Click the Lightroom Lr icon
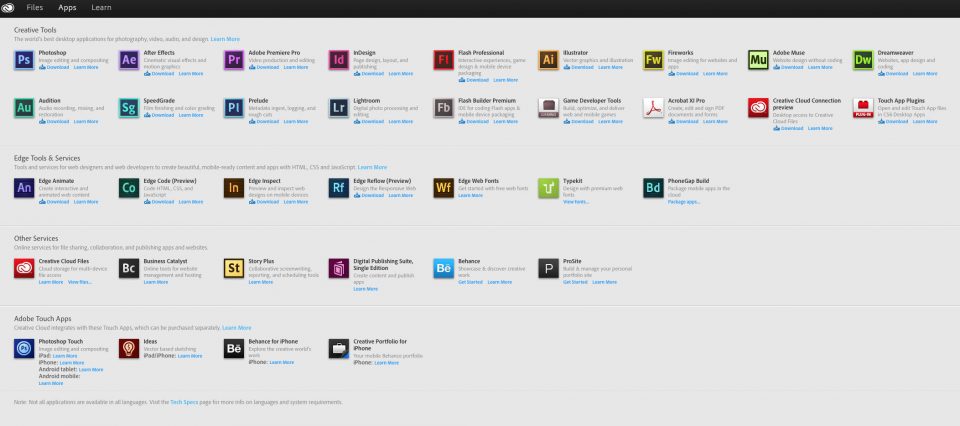960x426 pixels. click(339, 108)
